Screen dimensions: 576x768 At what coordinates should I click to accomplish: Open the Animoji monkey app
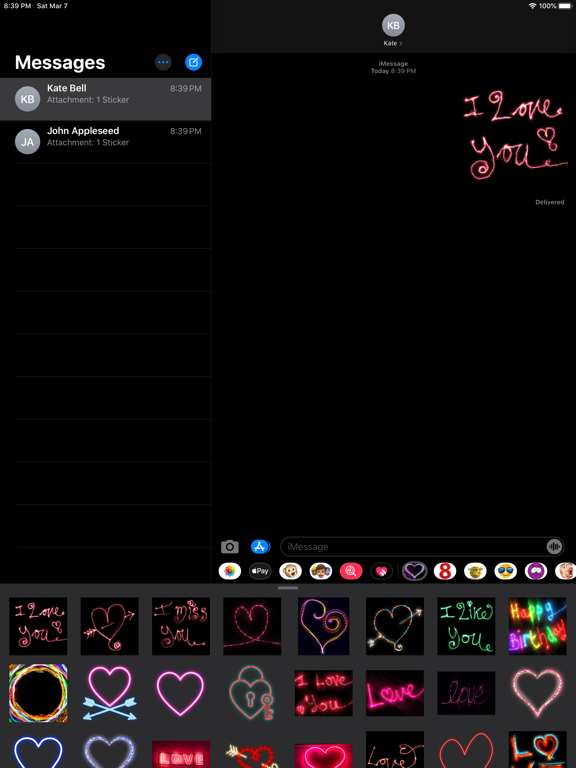click(290, 571)
